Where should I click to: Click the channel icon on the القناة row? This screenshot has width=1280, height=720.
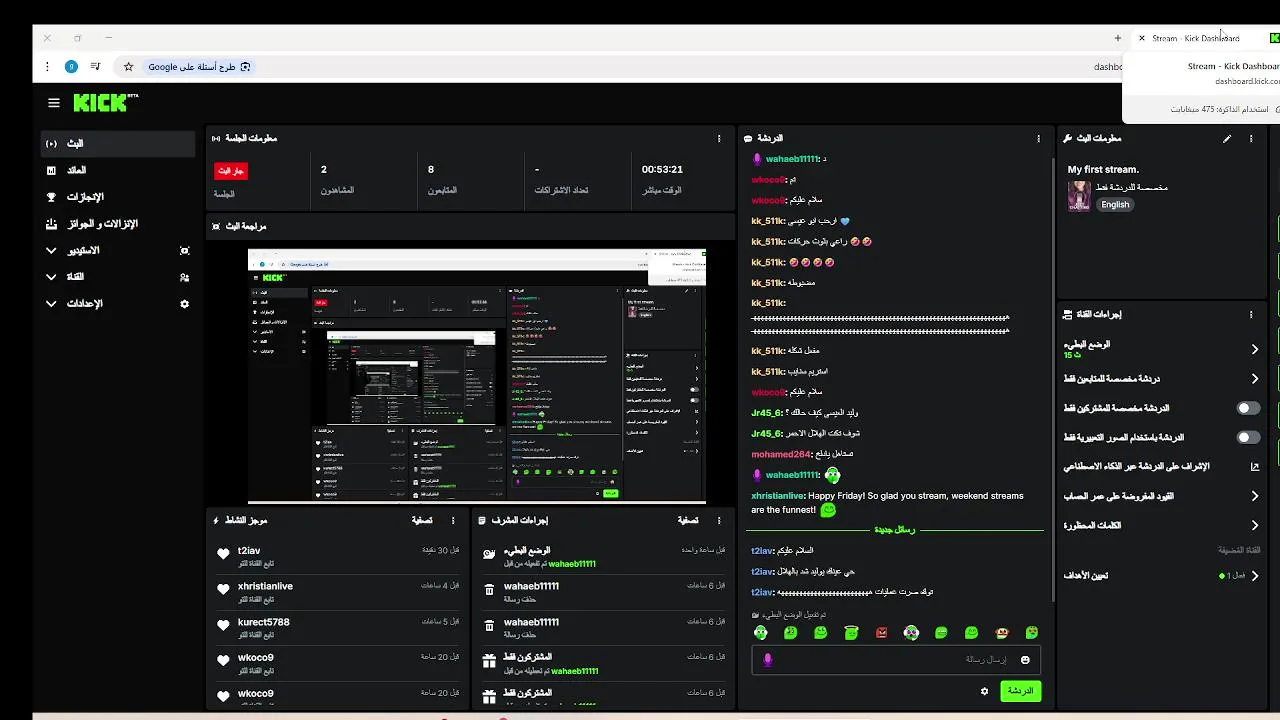[x=184, y=277]
